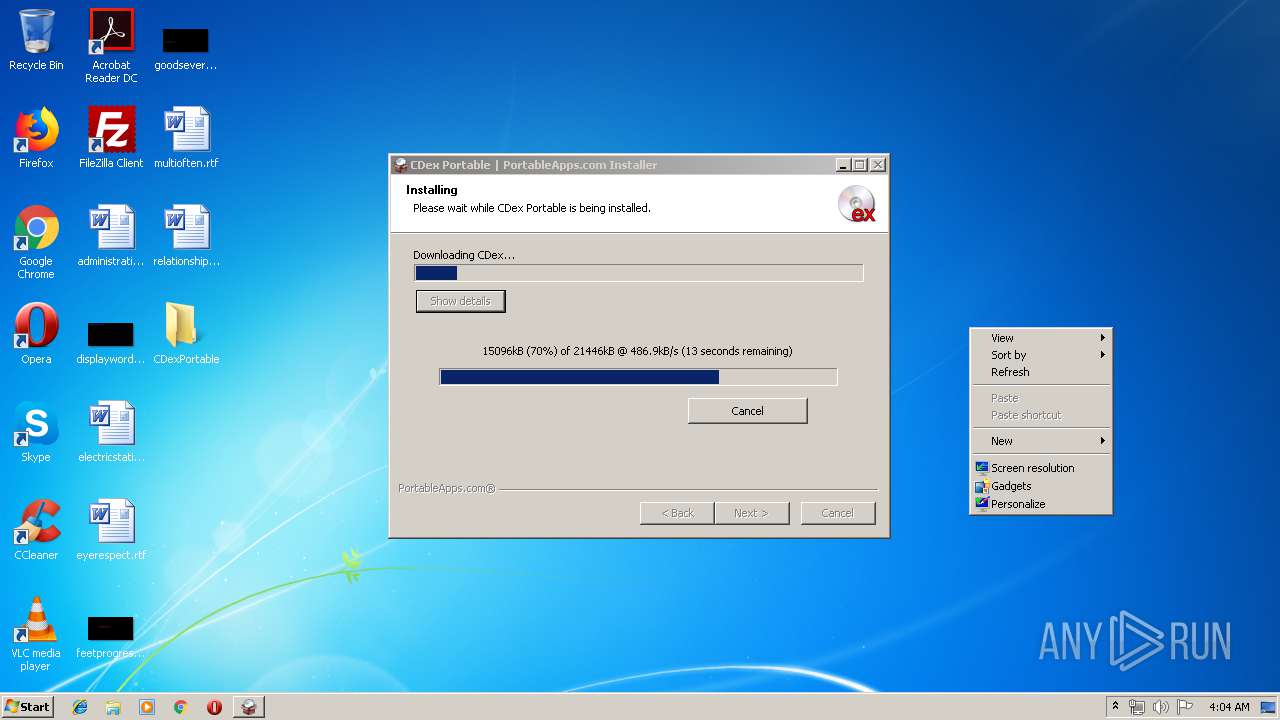Select the Acrobat Reader DC shortcut

click(x=111, y=46)
